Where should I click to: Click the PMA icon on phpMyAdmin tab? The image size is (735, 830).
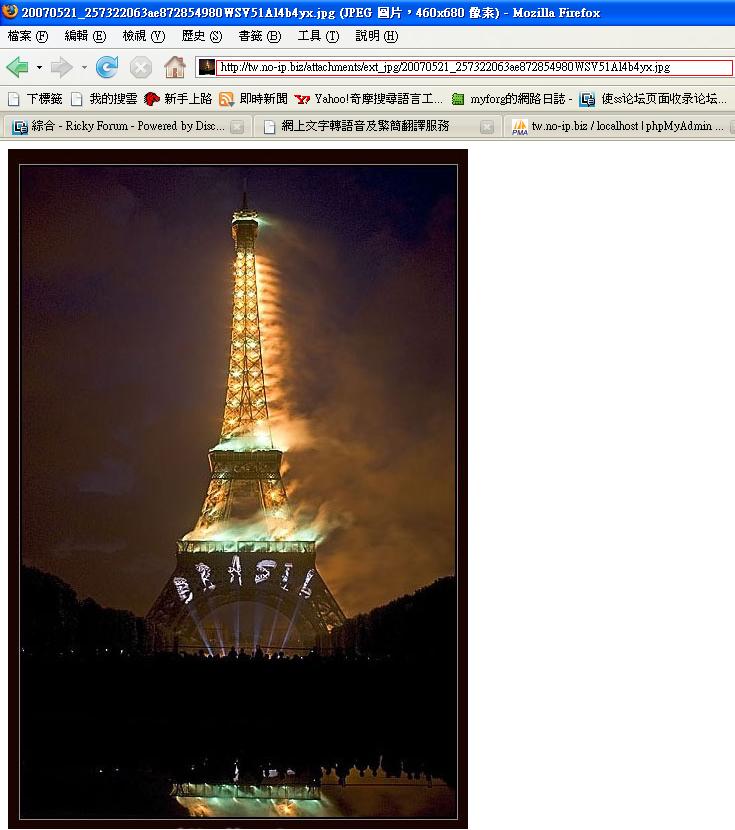(x=520, y=127)
